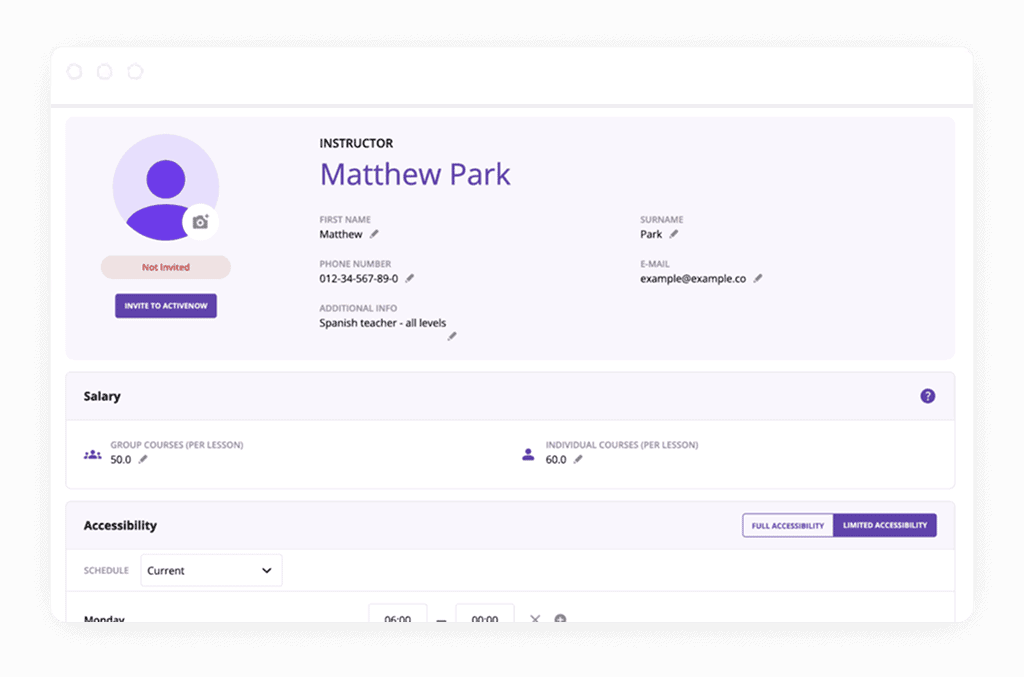Image resolution: width=1024 pixels, height=677 pixels.
Task: Click the Not Invited status badge
Action: [x=166, y=267]
